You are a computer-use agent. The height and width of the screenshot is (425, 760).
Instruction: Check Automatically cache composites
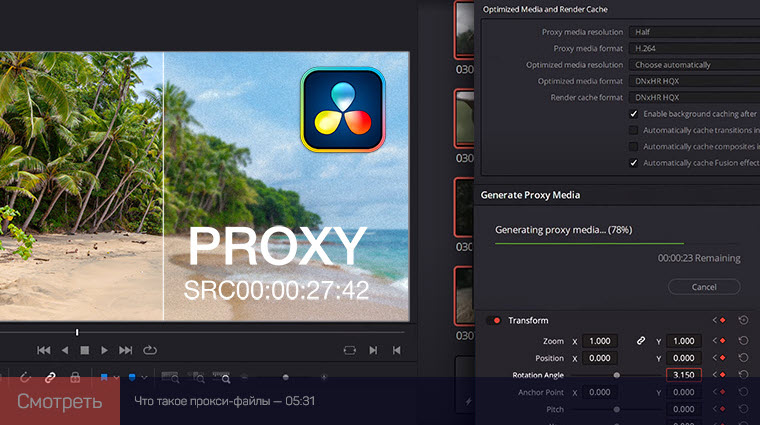click(633, 146)
